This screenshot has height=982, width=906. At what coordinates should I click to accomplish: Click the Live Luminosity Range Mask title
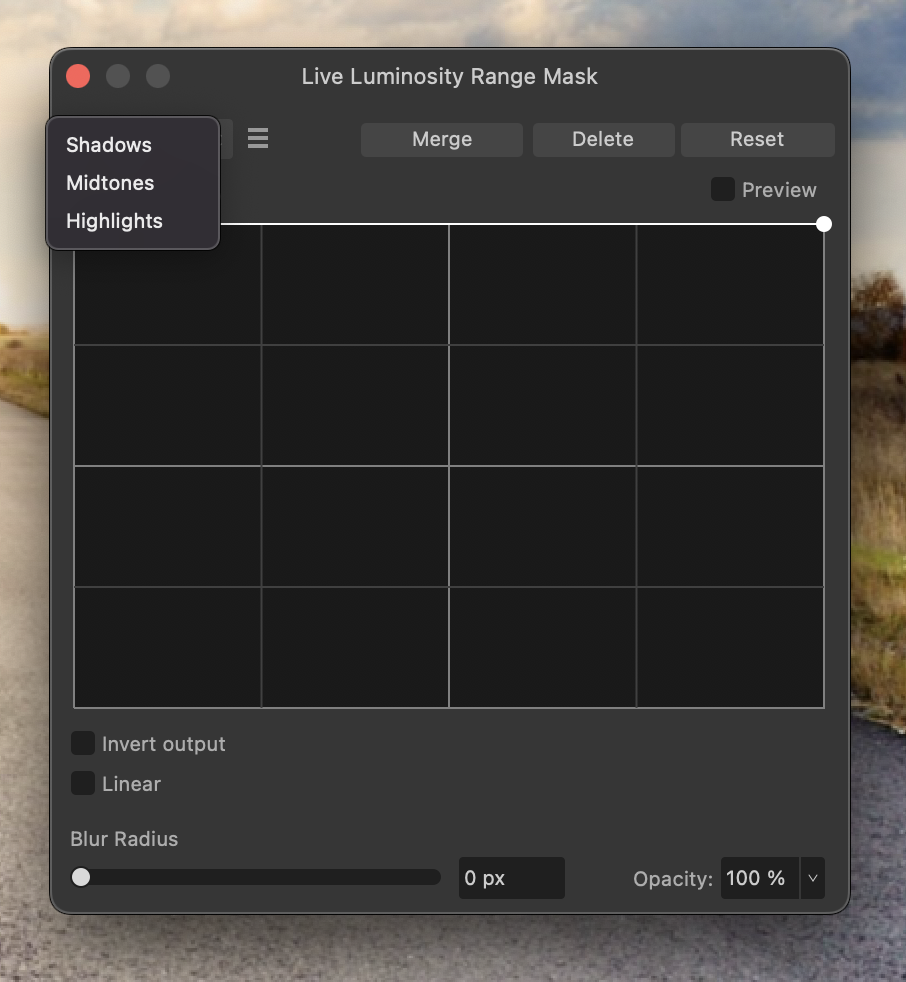pos(450,76)
